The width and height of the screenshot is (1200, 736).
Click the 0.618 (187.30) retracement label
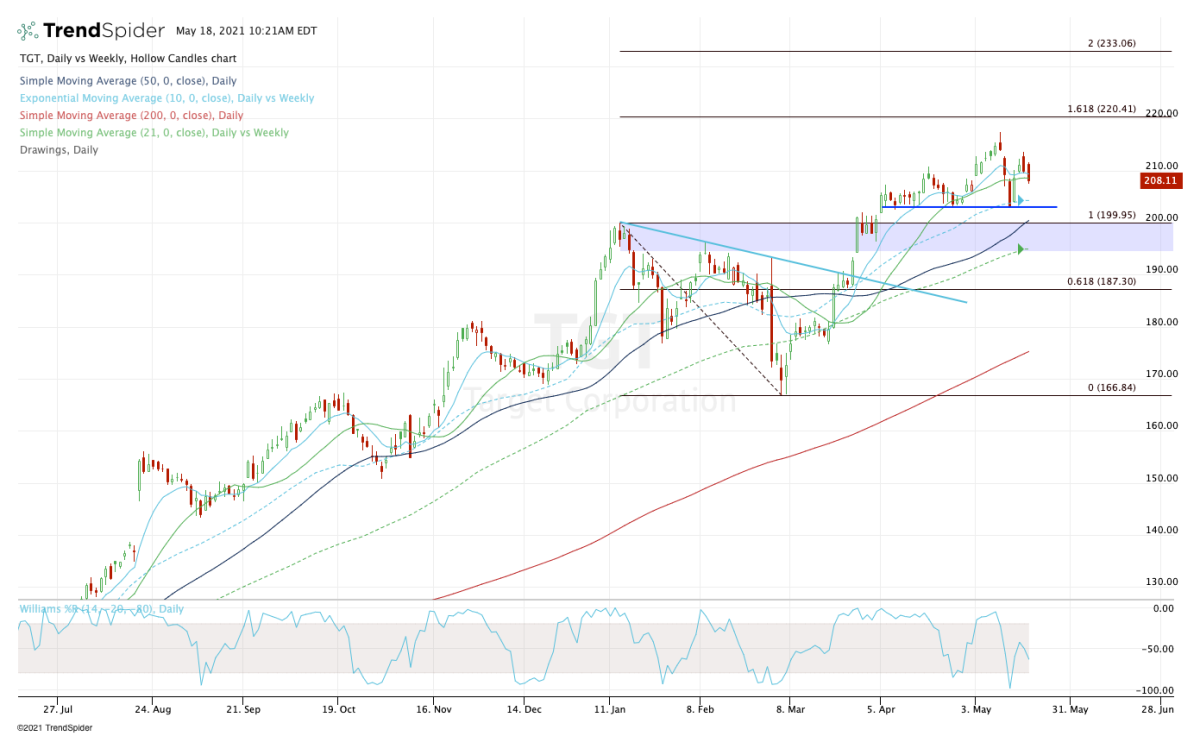click(x=1100, y=281)
